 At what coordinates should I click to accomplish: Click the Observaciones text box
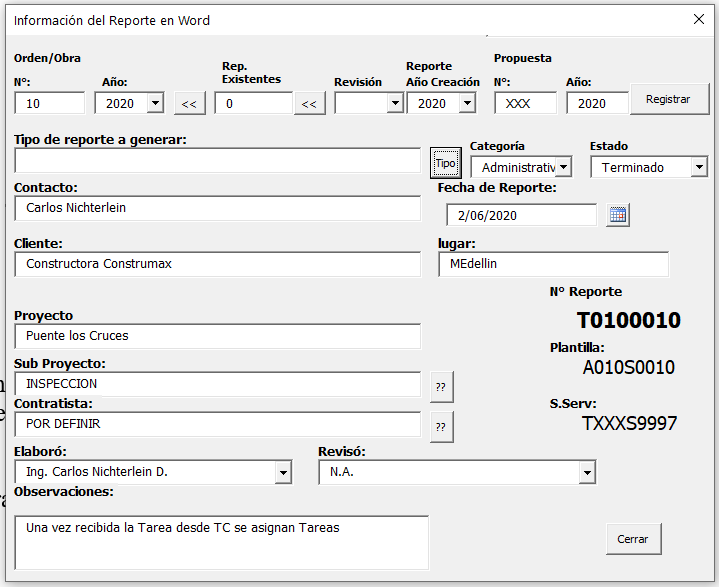221,542
